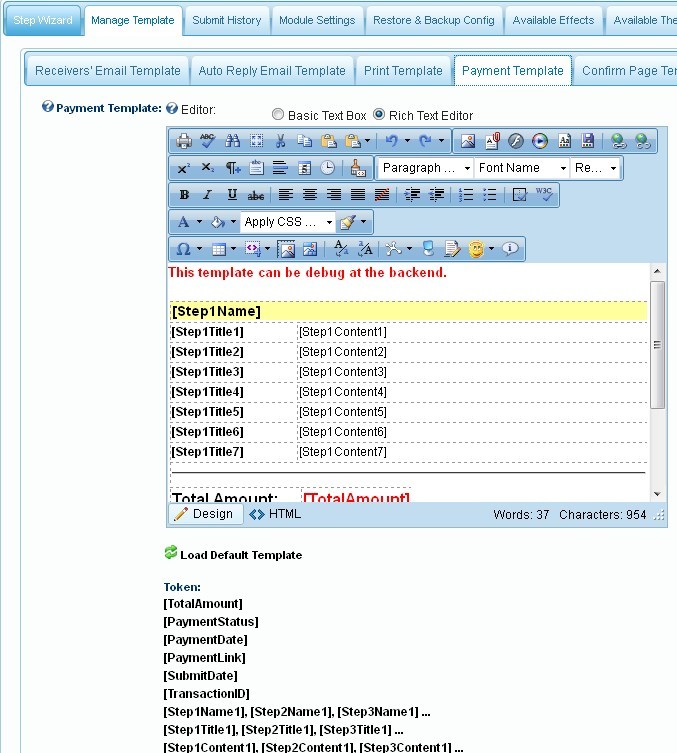Screen dimensions: 677x753
Task: Open the Print Template tab
Action: [x=403, y=71]
